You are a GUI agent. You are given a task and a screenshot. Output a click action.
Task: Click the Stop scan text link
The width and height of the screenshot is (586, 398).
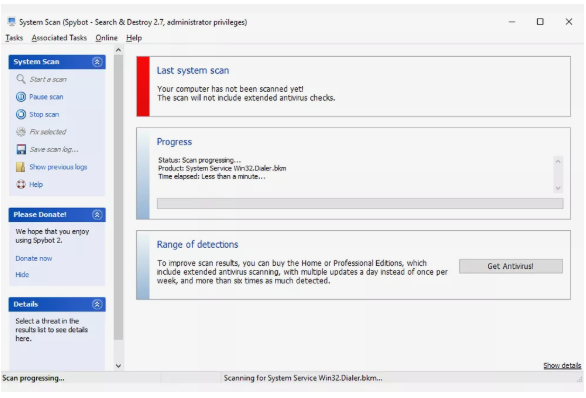44,114
